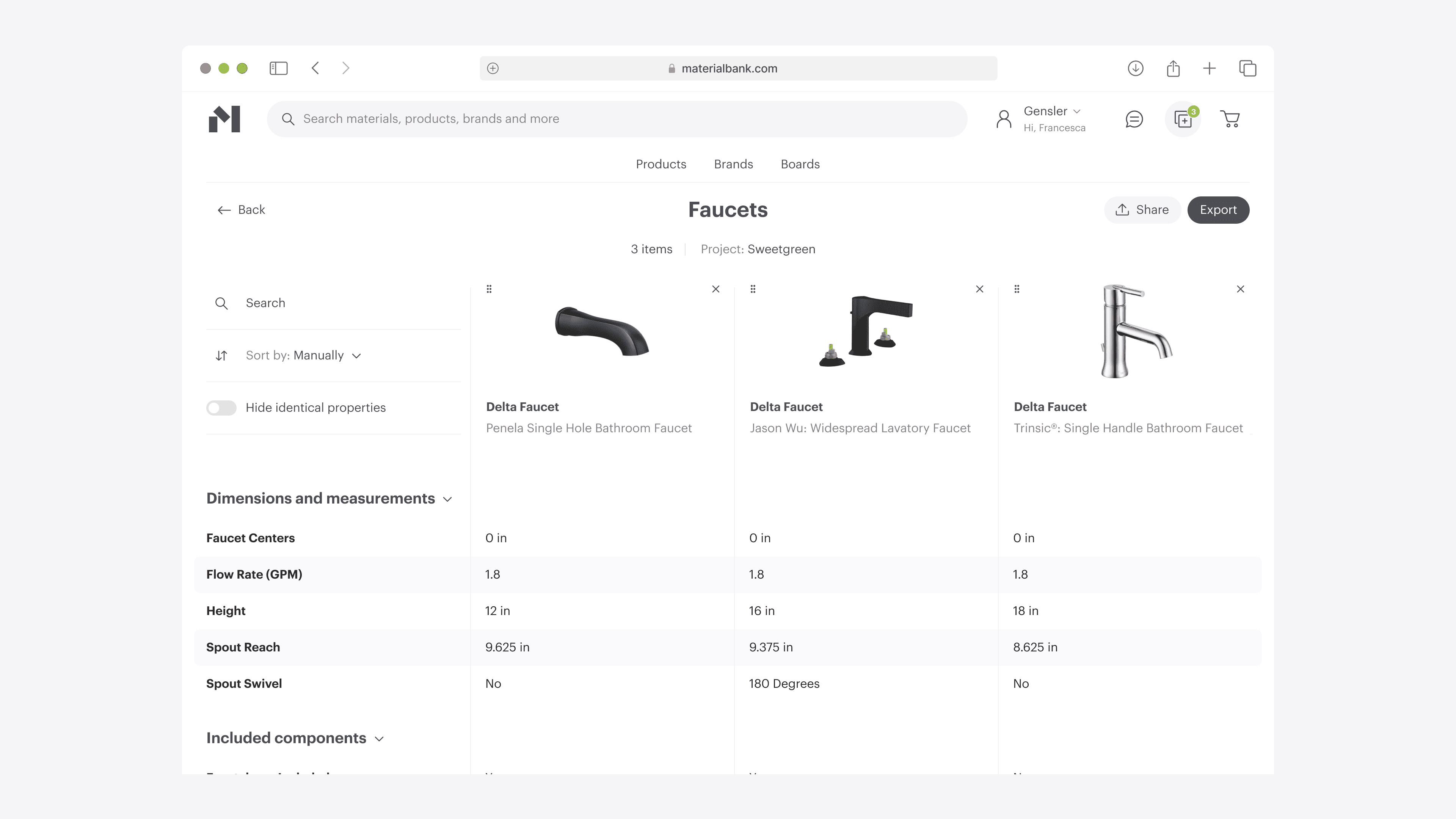The image size is (1456, 819).
Task: Click the Export button
Action: tap(1218, 210)
